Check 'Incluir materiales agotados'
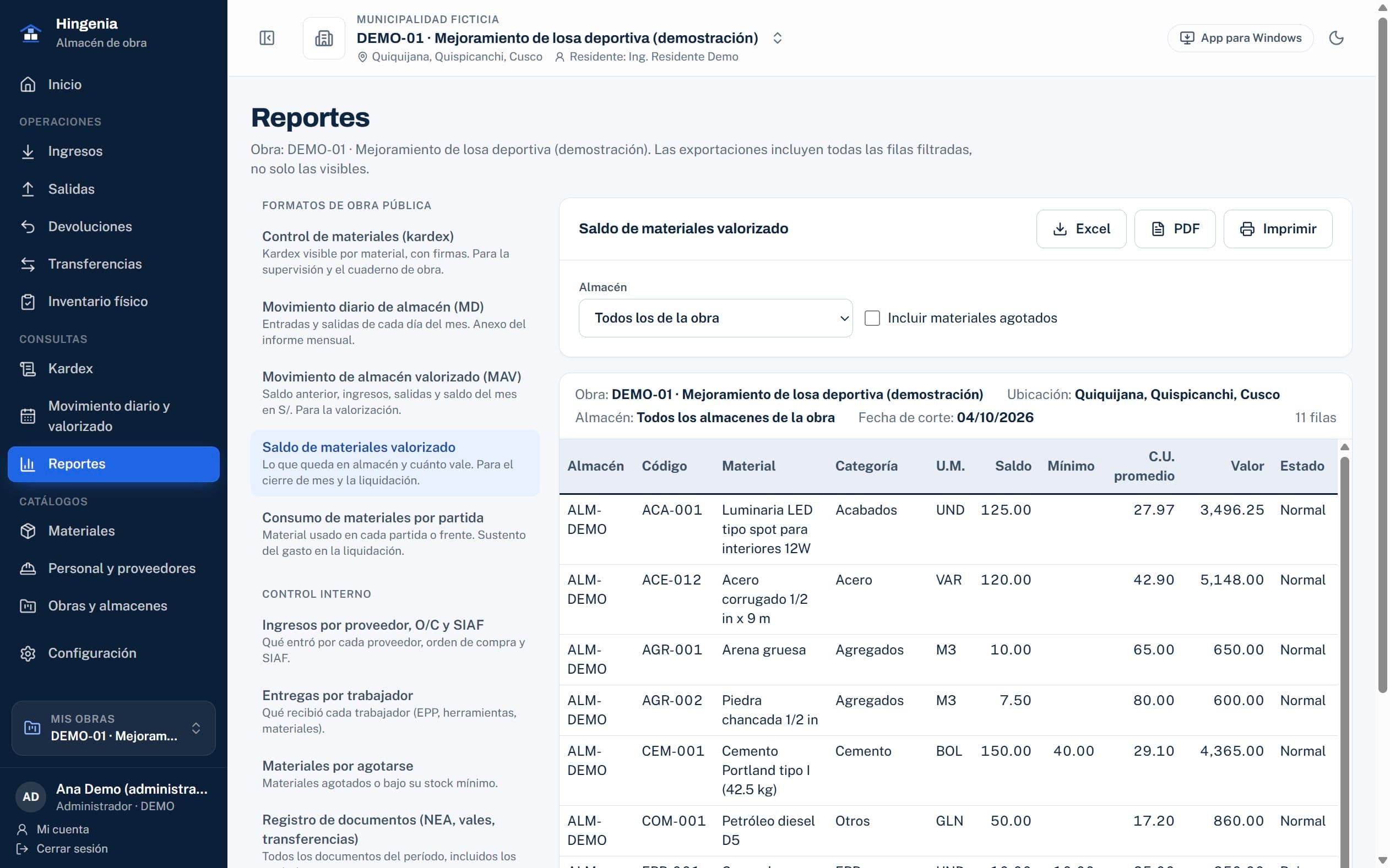Image resolution: width=1390 pixels, height=868 pixels. [x=872, y=318]
